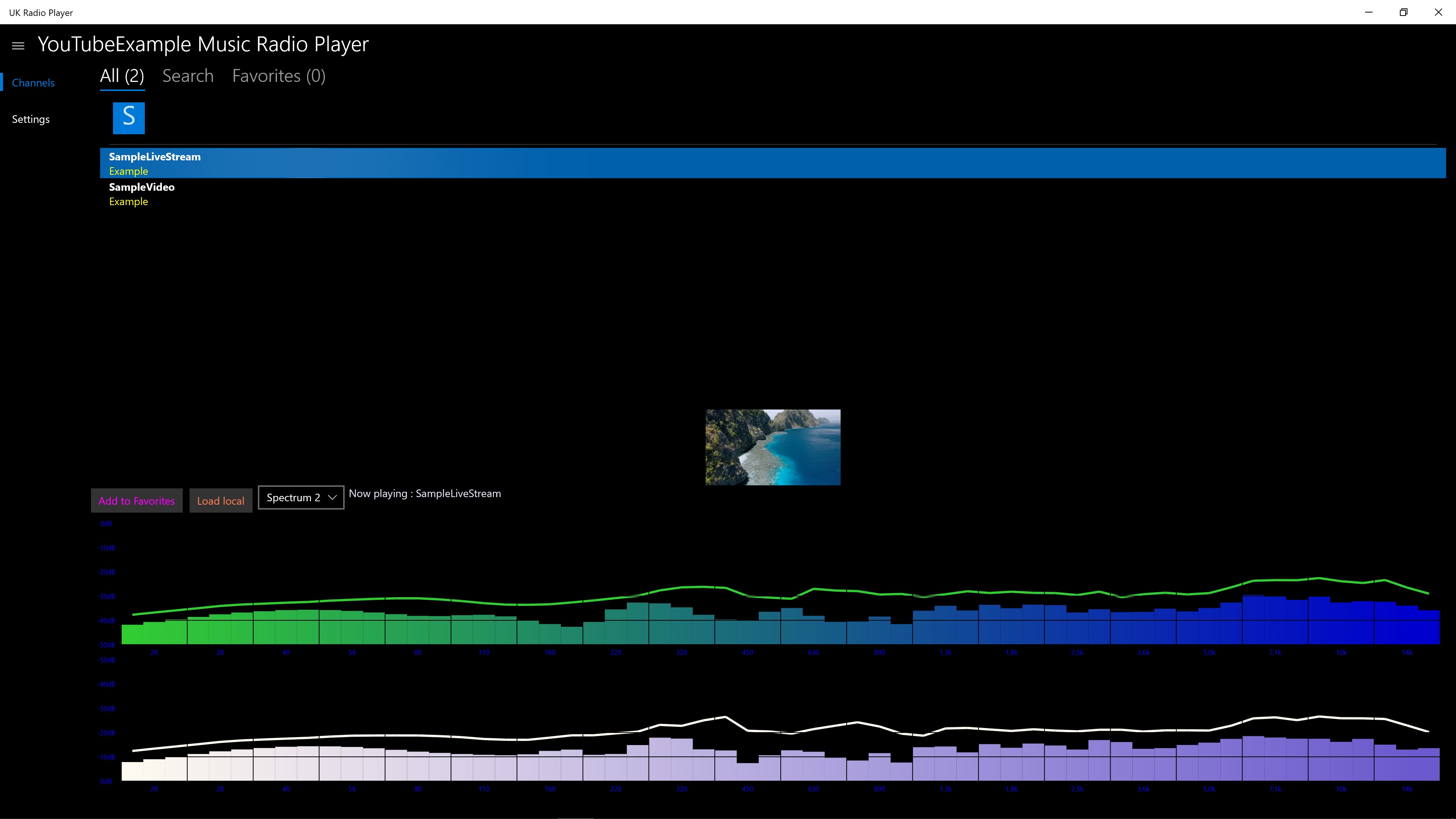Close the UK Radio Player window
This screenshot has width=1456, height=819.
1438,13
